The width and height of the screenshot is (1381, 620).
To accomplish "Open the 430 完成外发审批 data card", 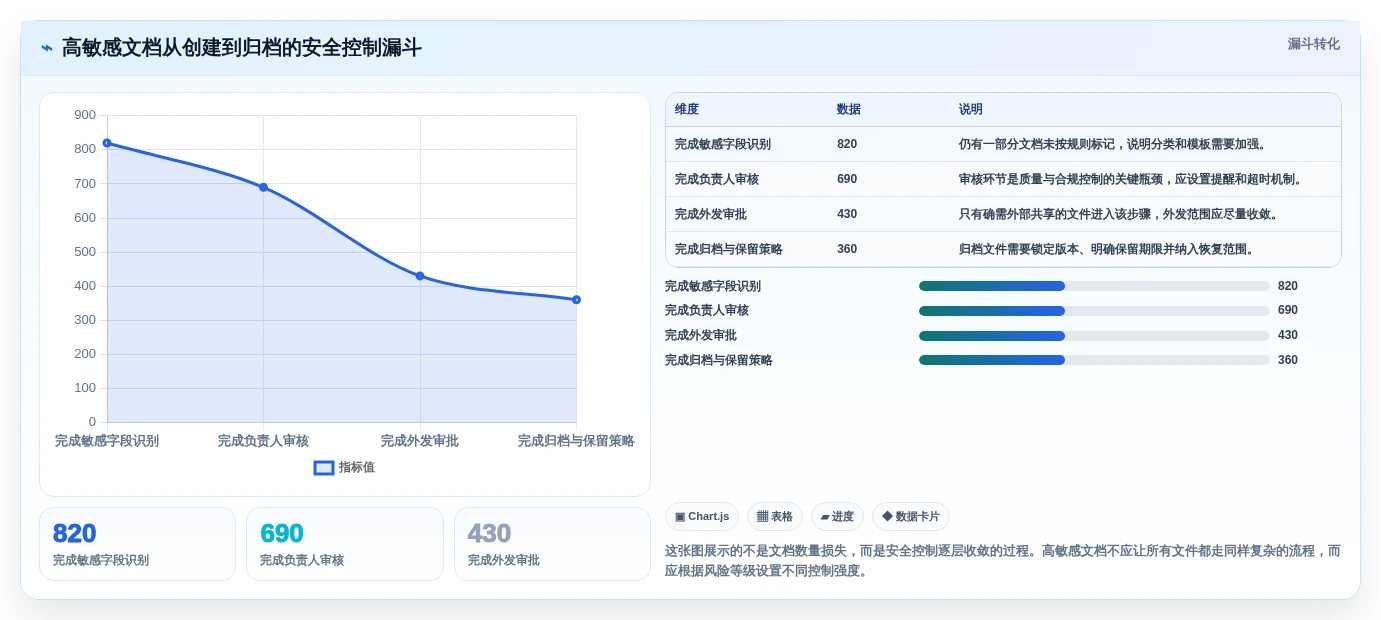I will tap(552, 544).
